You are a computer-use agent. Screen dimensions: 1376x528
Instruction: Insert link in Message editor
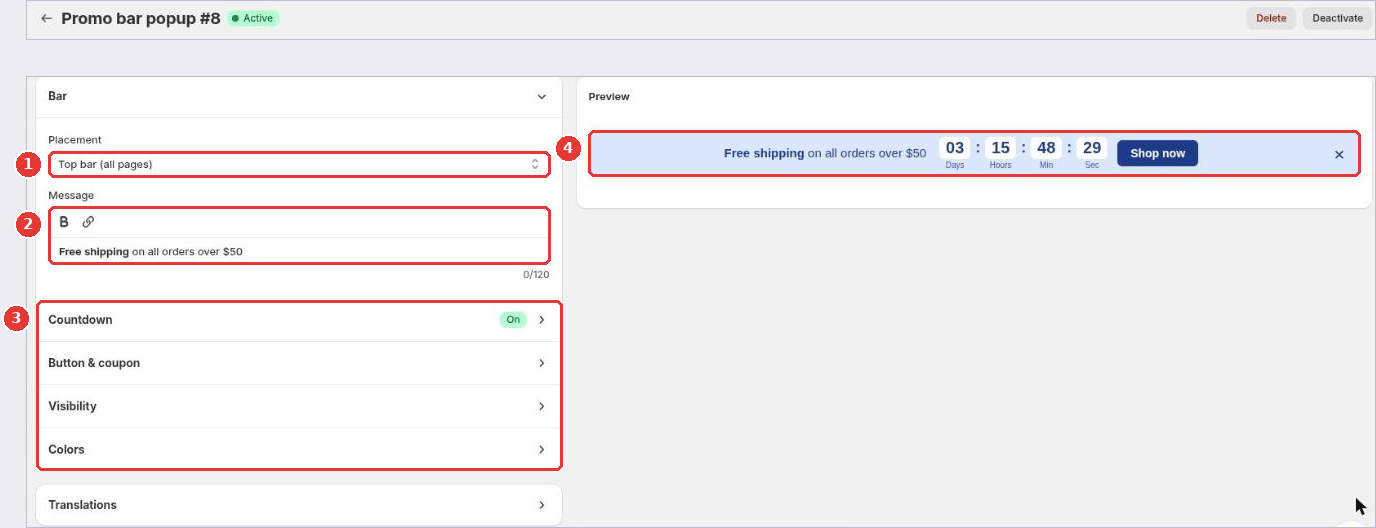[x=88, y=222]
